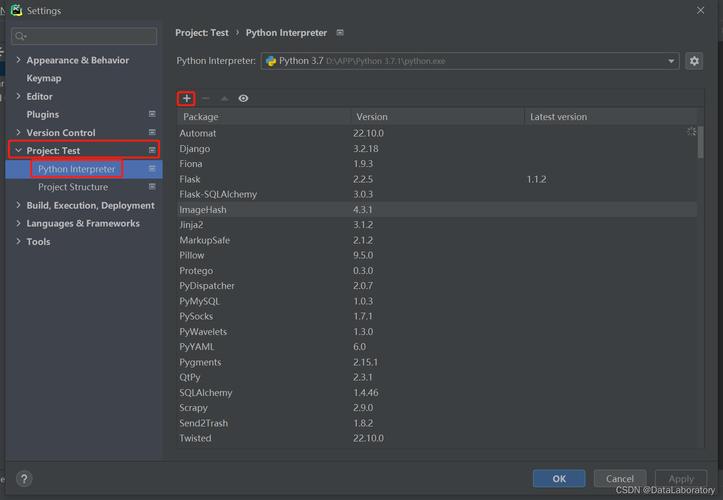This screenshot has height=500, width=723.
Task: Click the settings search field
Action: click(x=84, y=36)
